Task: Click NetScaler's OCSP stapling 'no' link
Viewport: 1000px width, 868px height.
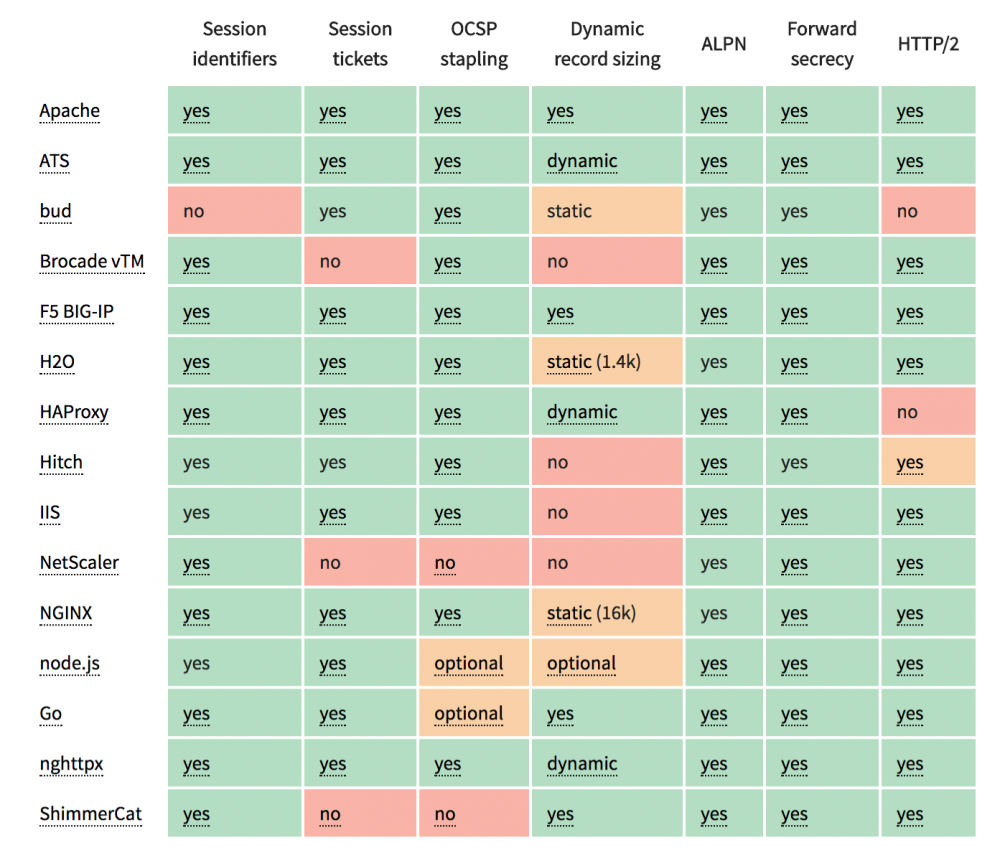Action: click(445, 563)
